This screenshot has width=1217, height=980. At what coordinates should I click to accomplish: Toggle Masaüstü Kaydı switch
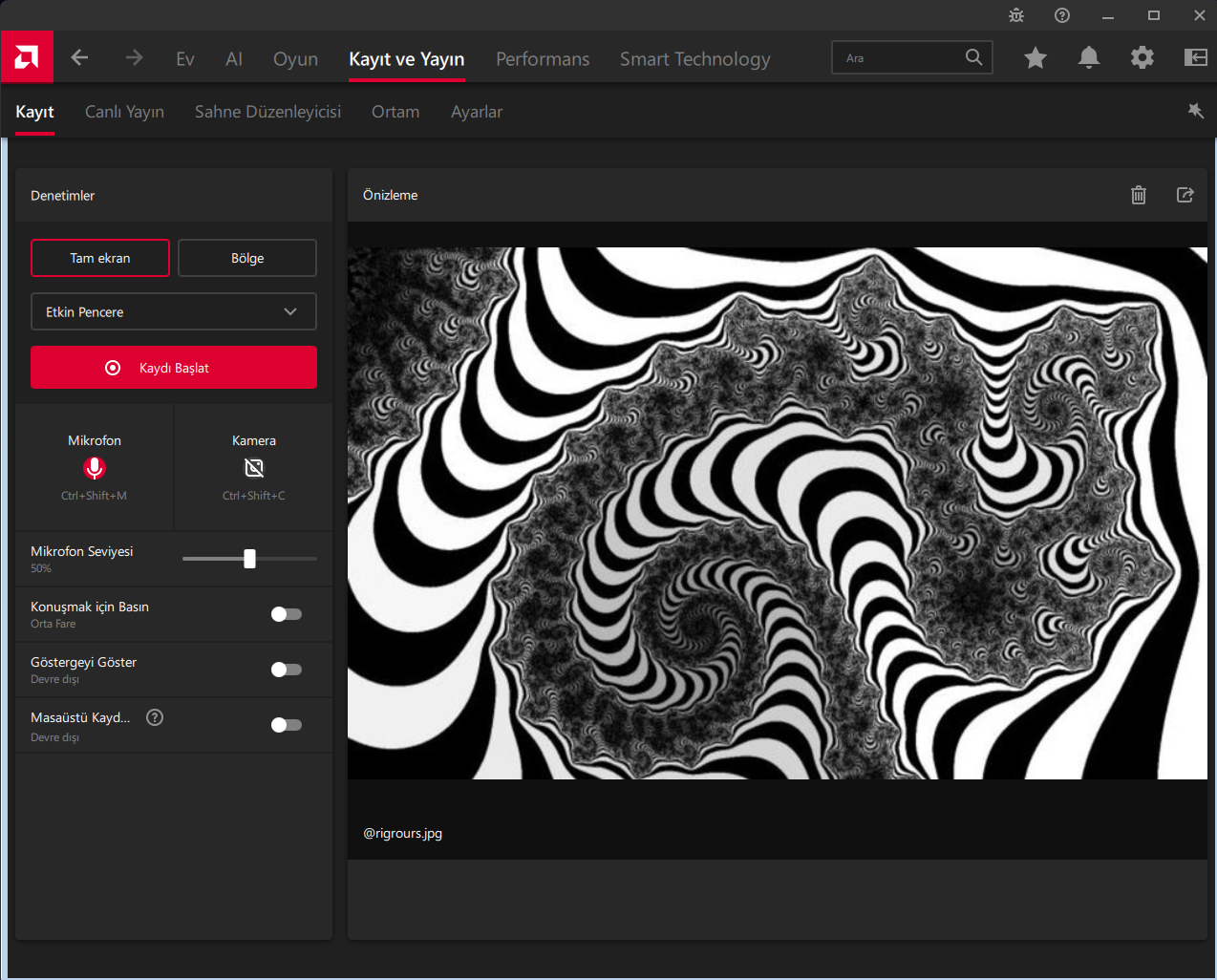tap(286, 725)
